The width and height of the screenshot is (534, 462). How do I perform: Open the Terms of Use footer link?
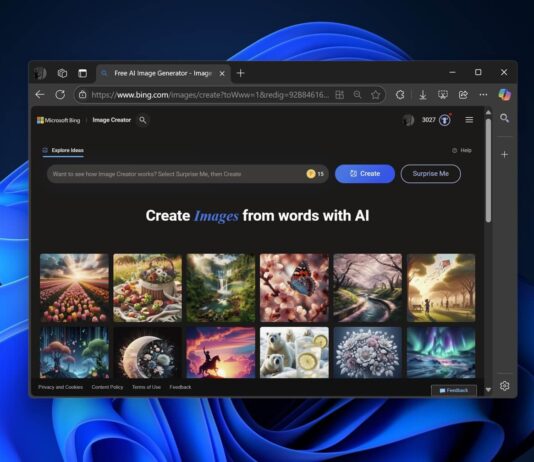click(x=146, y=387)
